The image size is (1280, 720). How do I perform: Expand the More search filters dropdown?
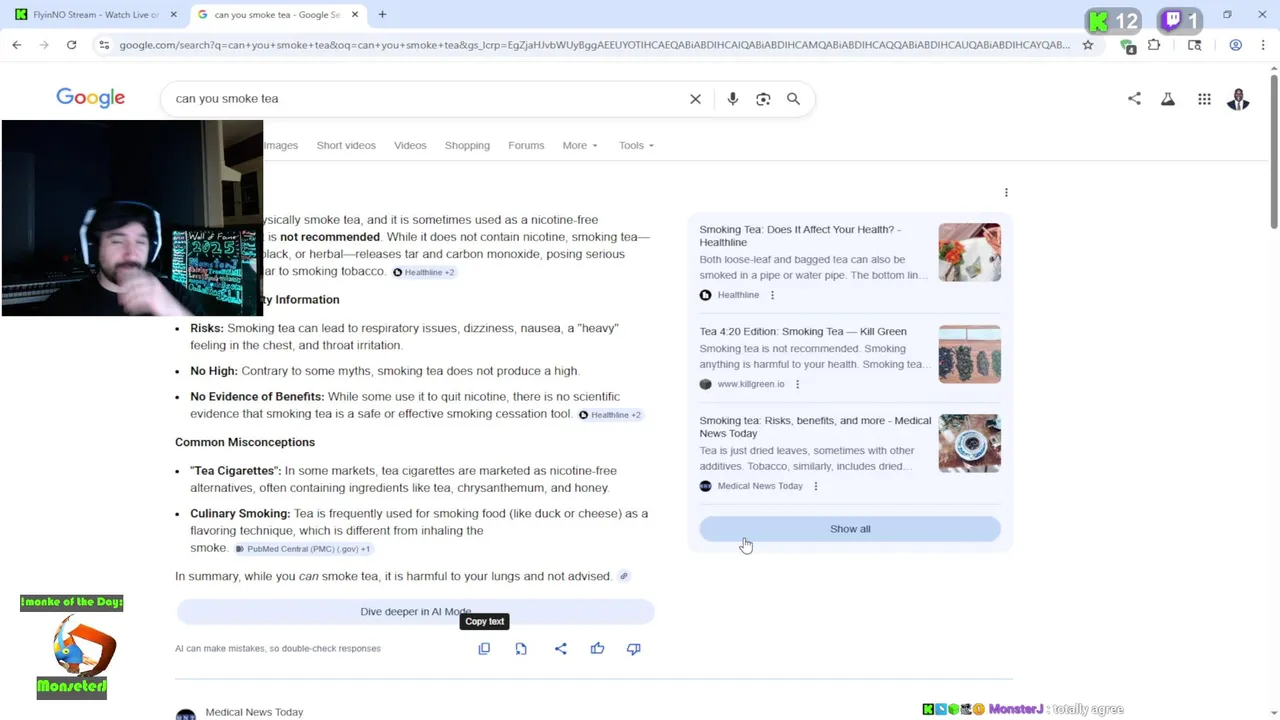pyautogui.click(x=580, y=145)
